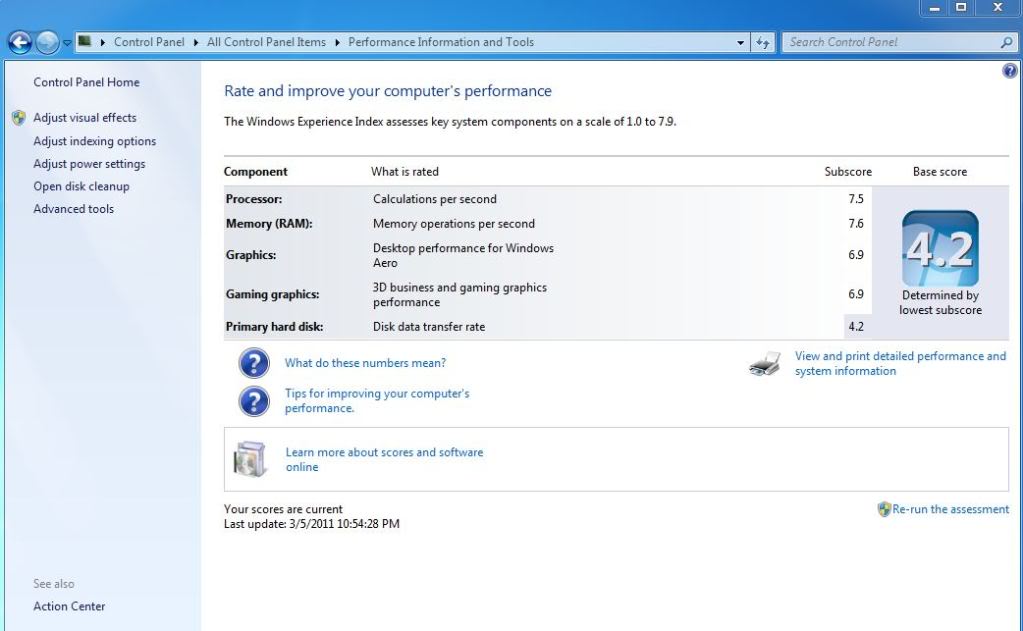Open Advanced tools link
The width and height of the screenshot is (1023, 631).
[x=74, y=209]
